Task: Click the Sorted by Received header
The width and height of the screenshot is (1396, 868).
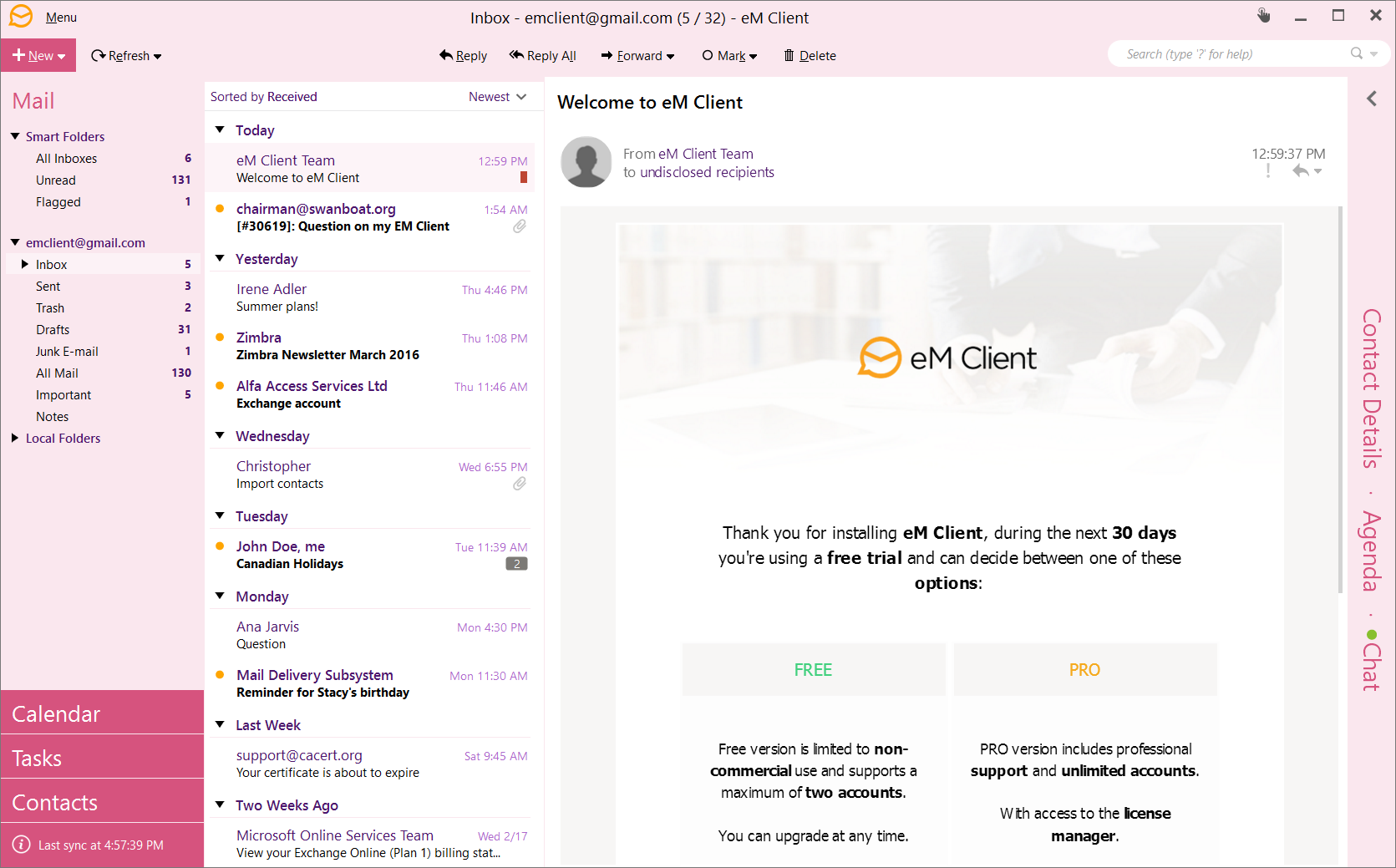Action: click(263, 97)
